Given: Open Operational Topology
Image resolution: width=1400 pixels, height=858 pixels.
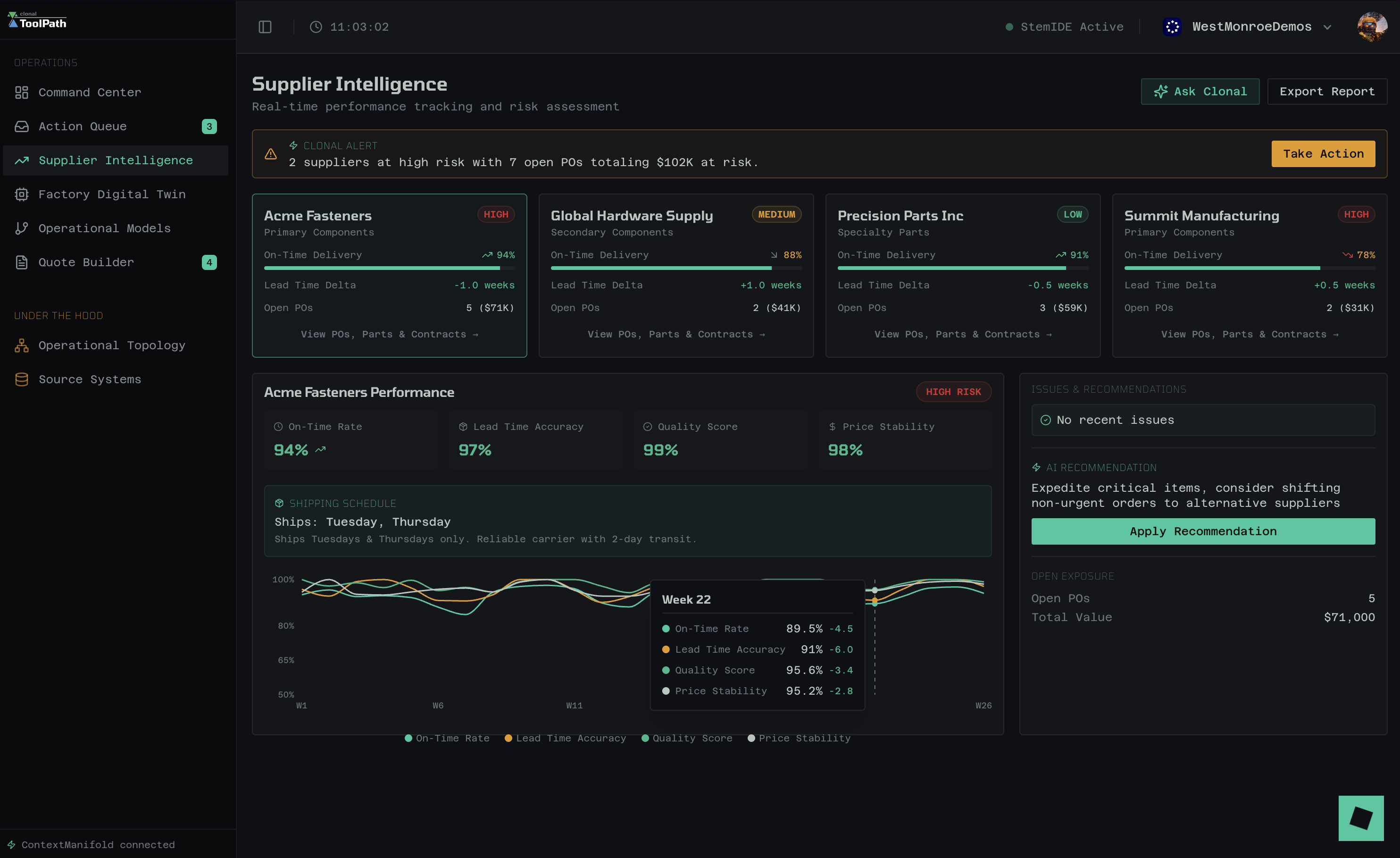Looking at the screenshot, I should tap(112, 345).
